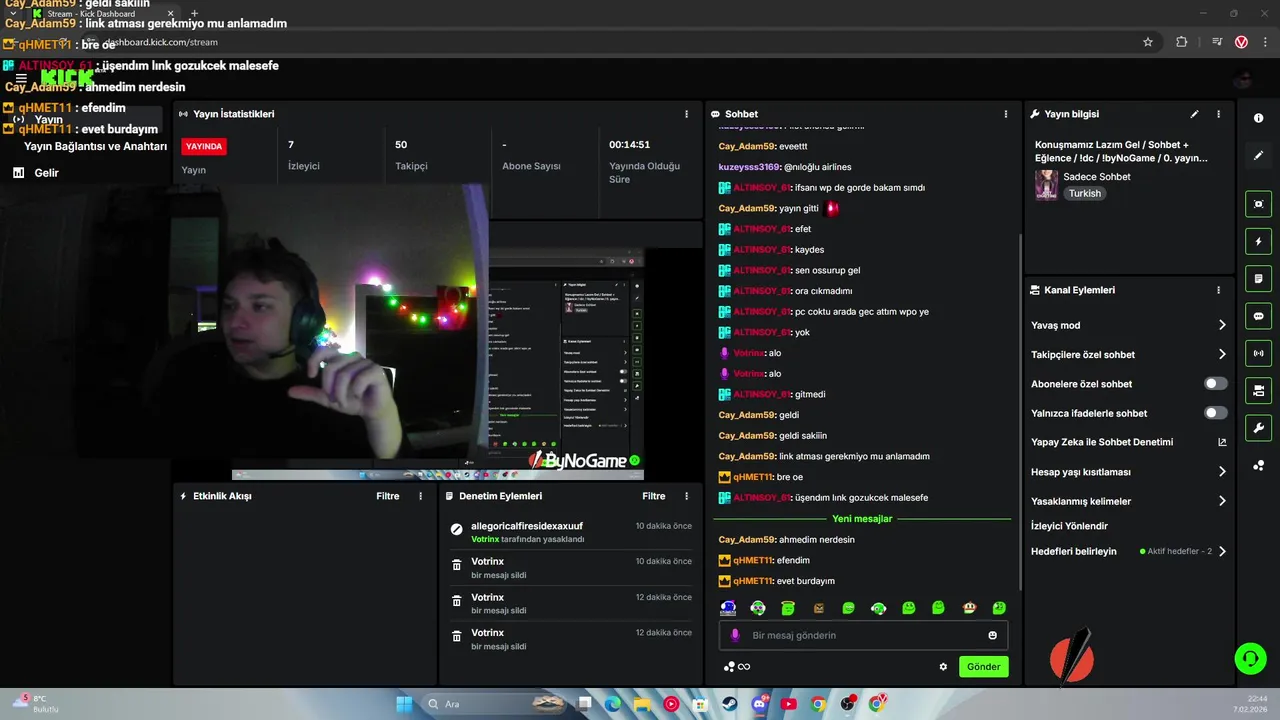Open Sohbet panel three-dot menu
Image resolution: width=1280 pixels, height=720 pixels.
[1005, 114]
